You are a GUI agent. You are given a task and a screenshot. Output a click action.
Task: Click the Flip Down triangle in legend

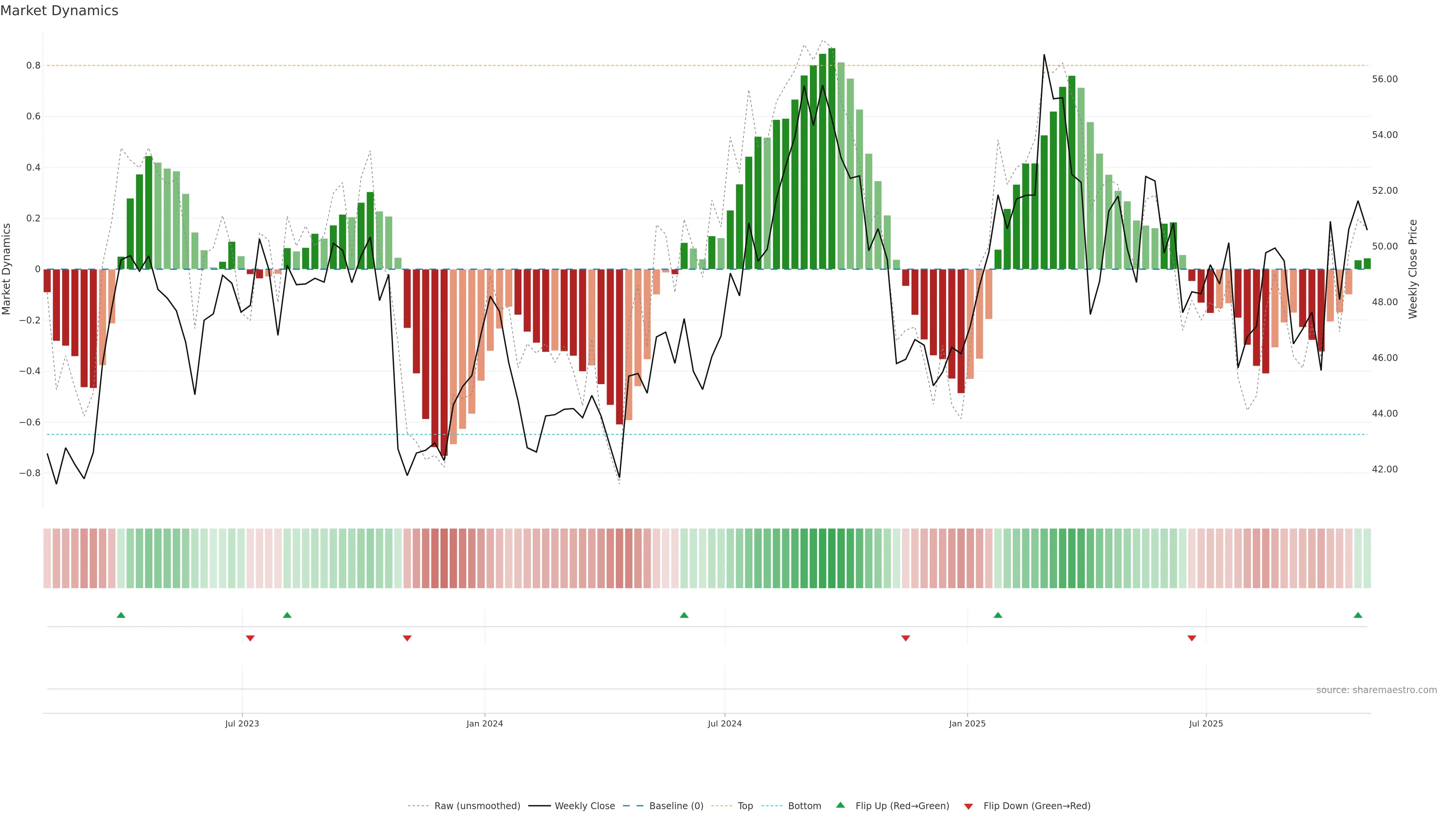(x=968, y=806)
